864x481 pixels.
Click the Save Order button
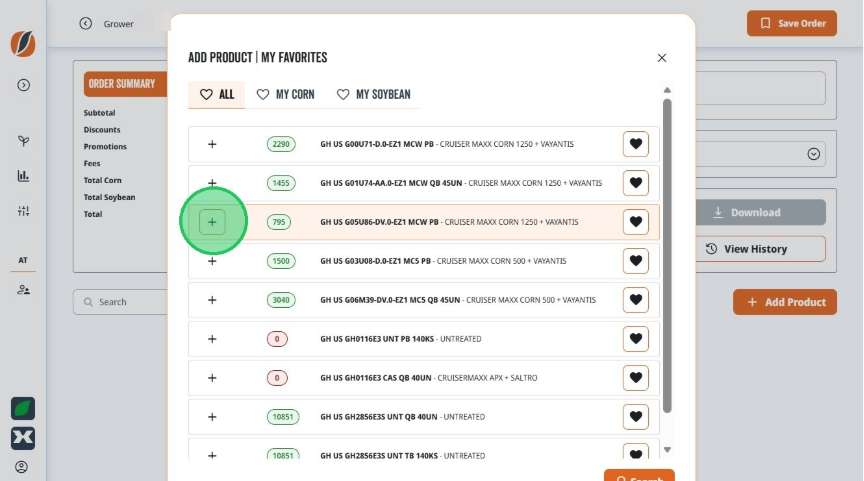792,24
